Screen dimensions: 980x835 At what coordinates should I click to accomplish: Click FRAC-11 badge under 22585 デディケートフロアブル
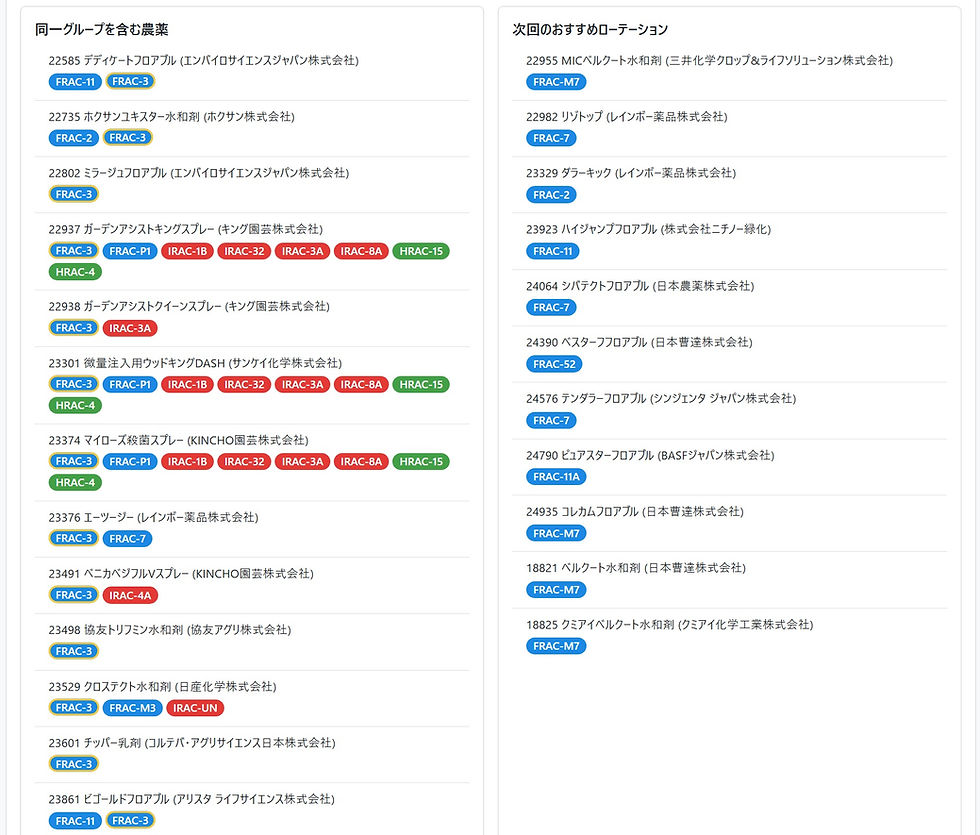point(75,82)
